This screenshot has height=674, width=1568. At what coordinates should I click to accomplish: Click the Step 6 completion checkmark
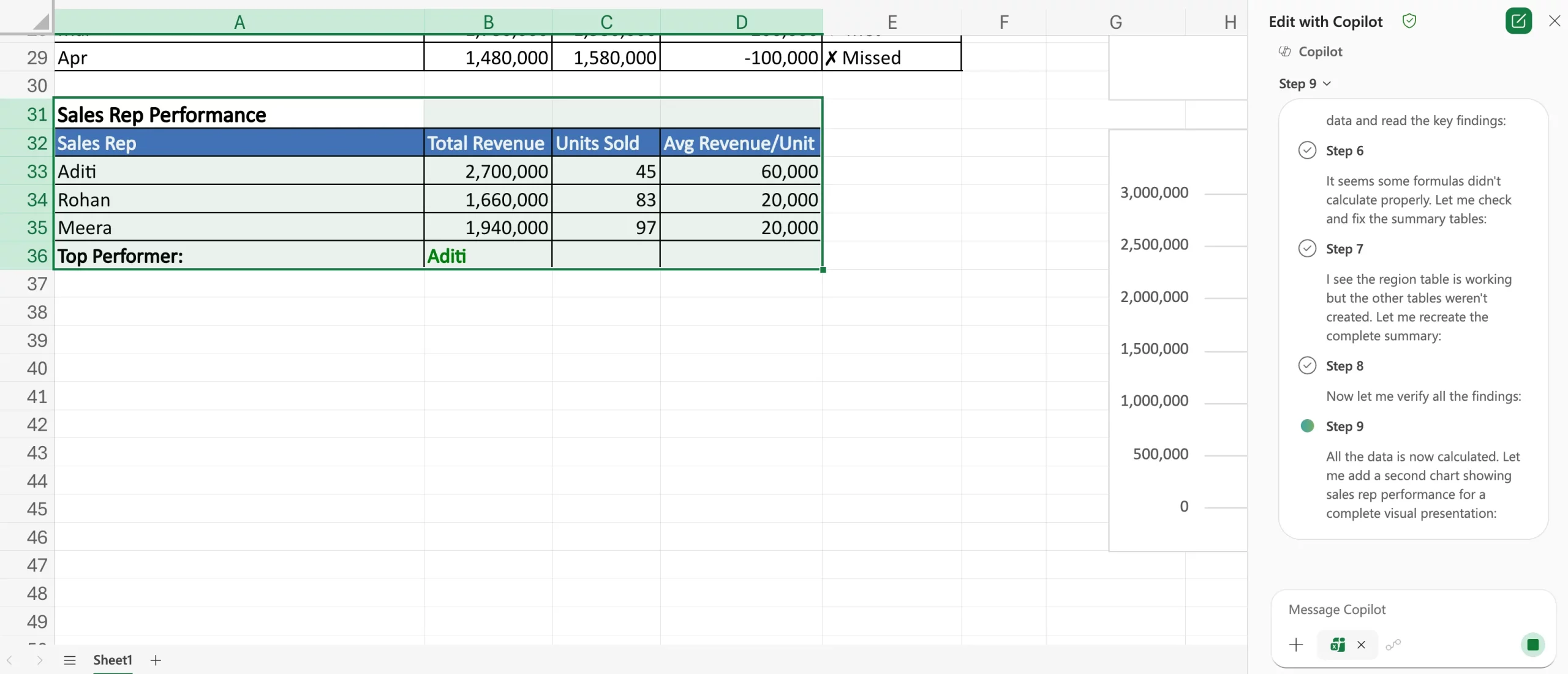tap(1307, 150)
